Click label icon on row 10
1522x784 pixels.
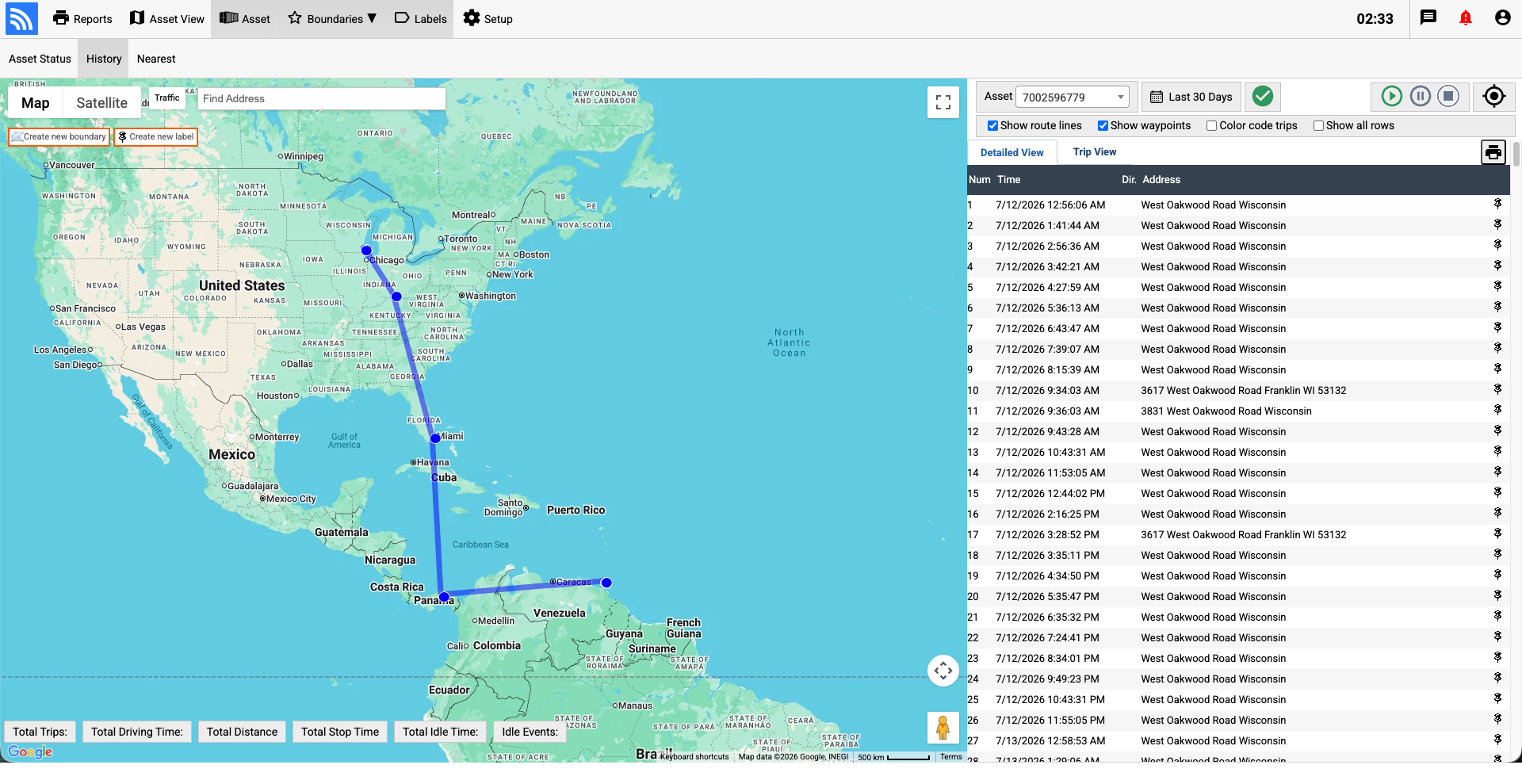click(x=1497, y=389)
